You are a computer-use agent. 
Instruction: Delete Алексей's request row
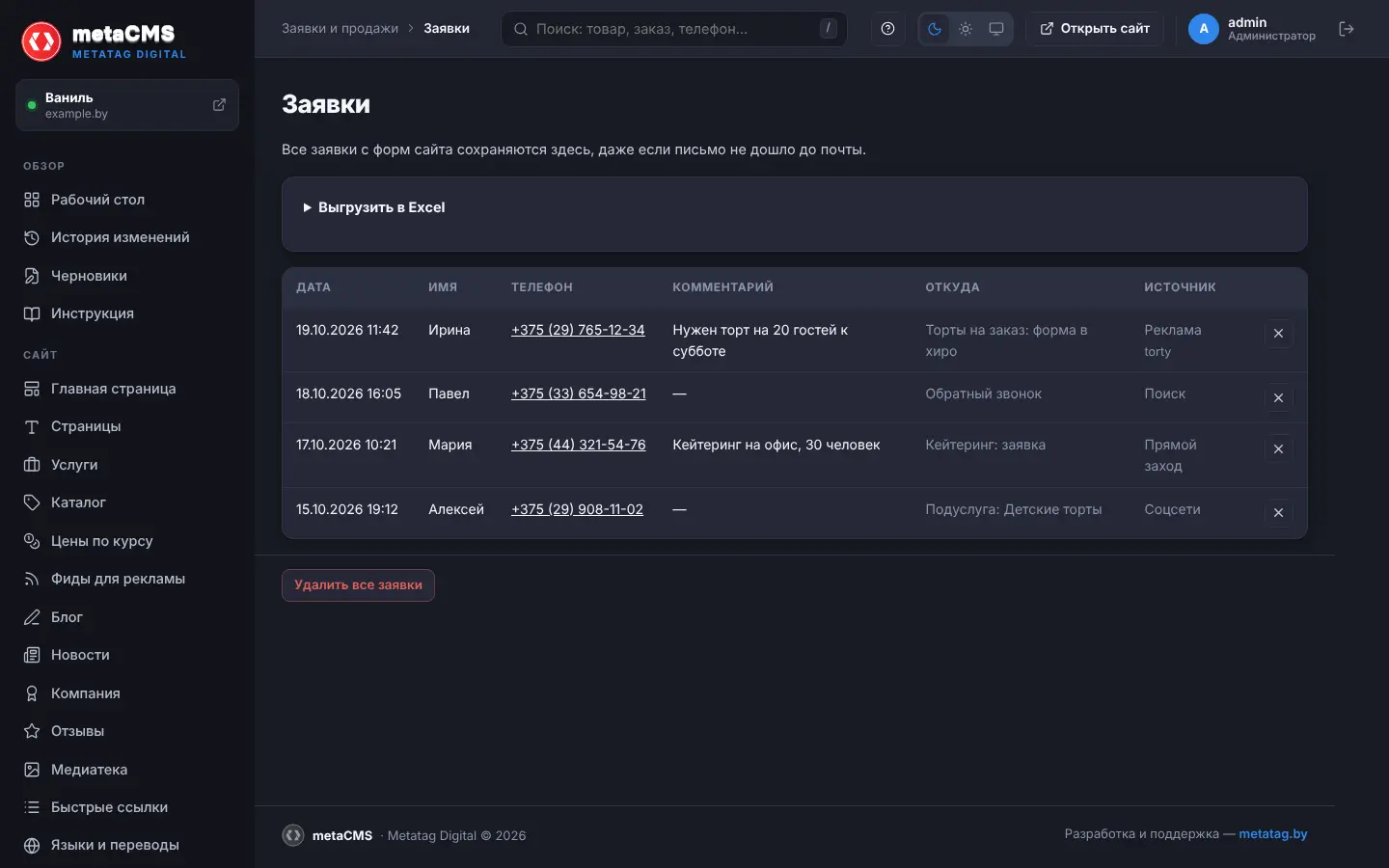1278,513
